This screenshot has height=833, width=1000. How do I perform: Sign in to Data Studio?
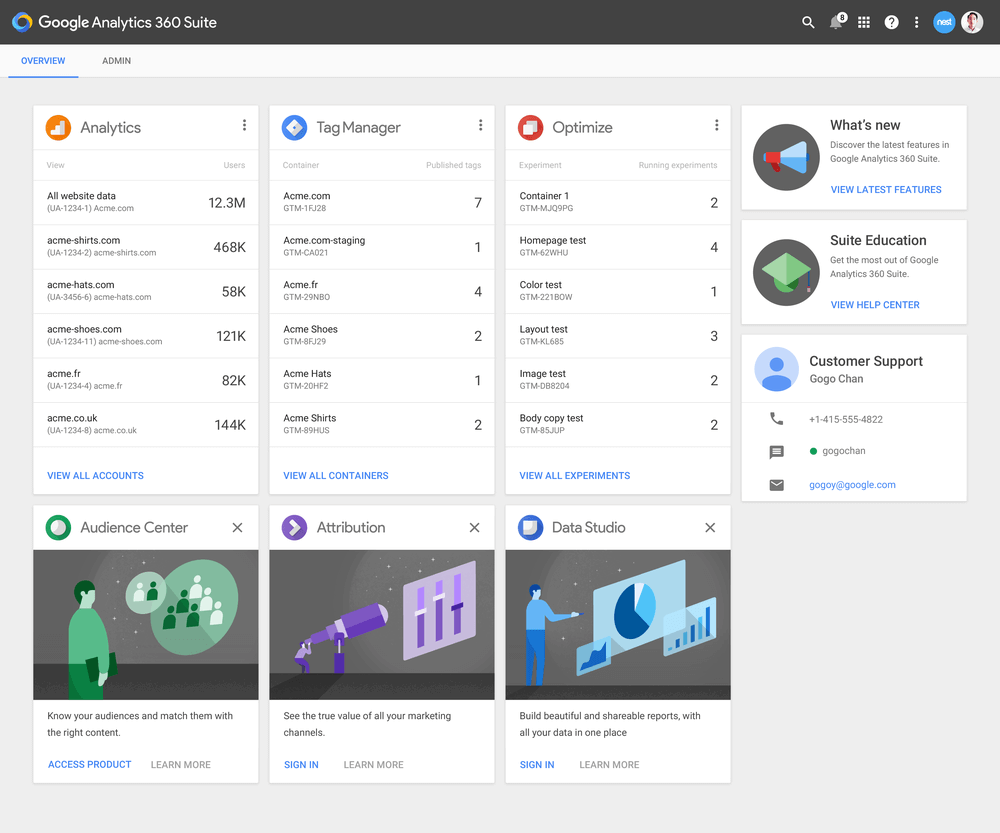[x=537, y=764]
